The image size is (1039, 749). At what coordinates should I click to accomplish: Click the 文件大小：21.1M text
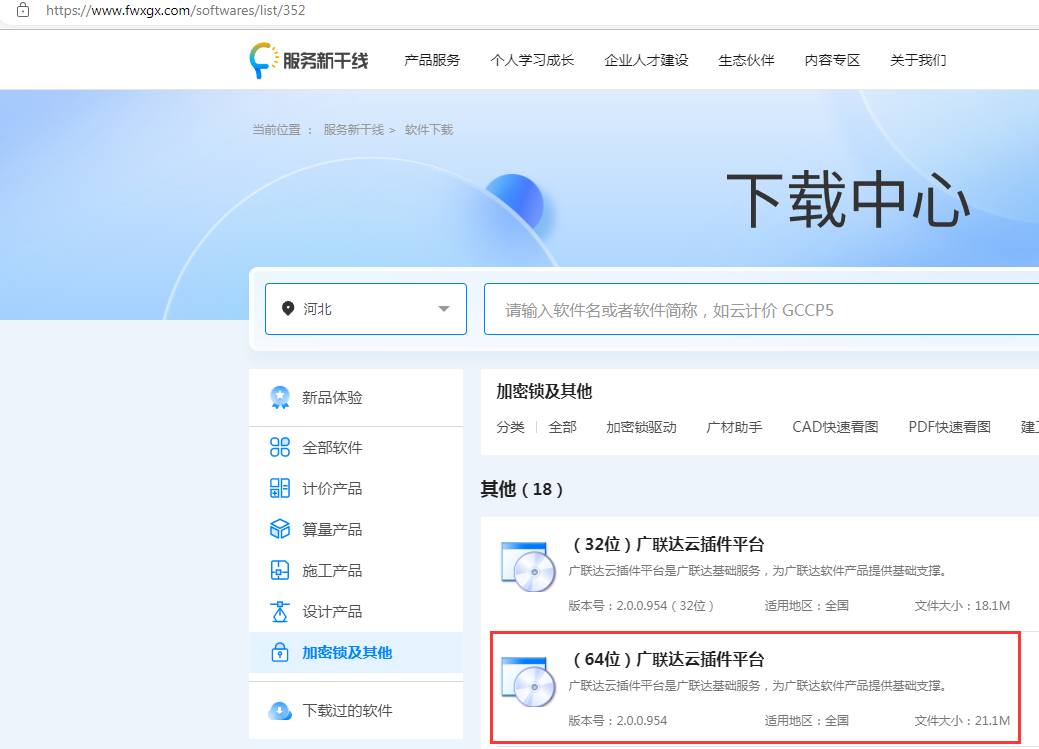pos(962,720)
